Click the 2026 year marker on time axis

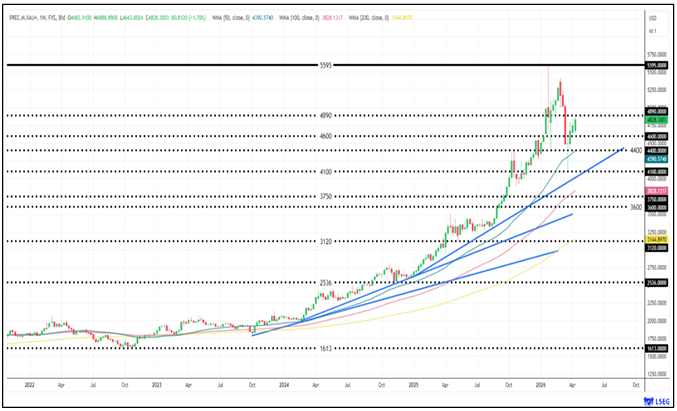(540, 384)
